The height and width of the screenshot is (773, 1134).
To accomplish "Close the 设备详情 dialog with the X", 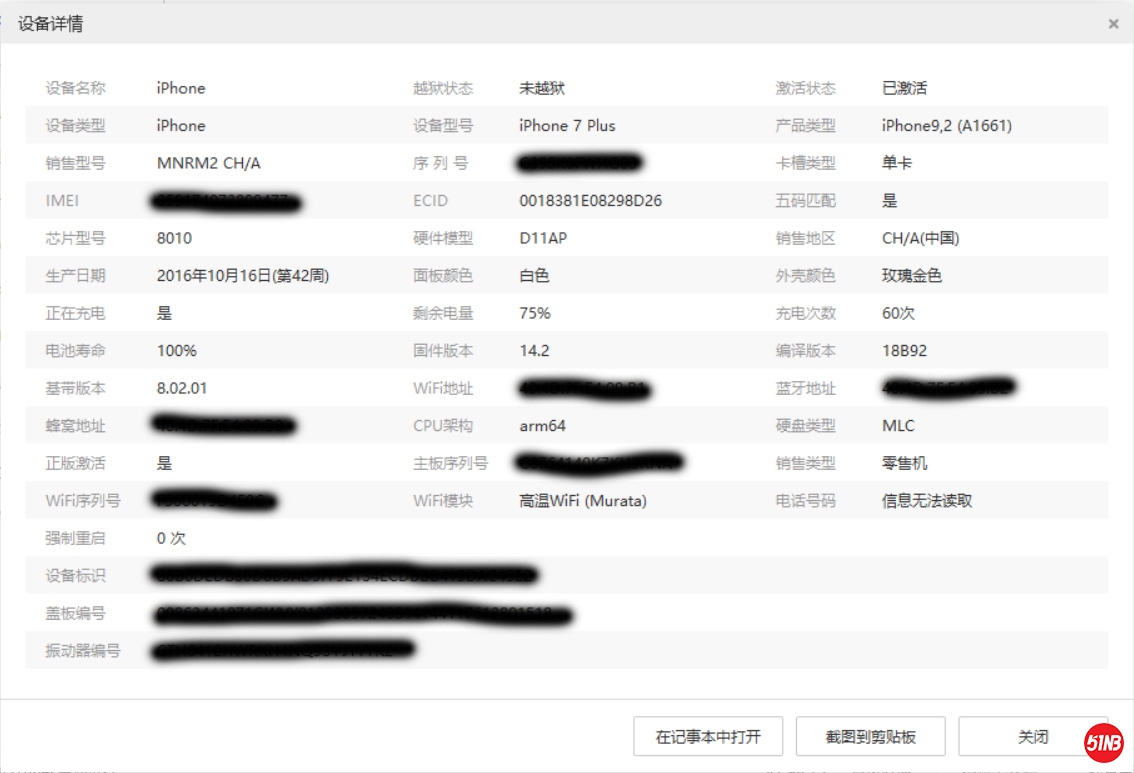I will (x=1113, y=24).
